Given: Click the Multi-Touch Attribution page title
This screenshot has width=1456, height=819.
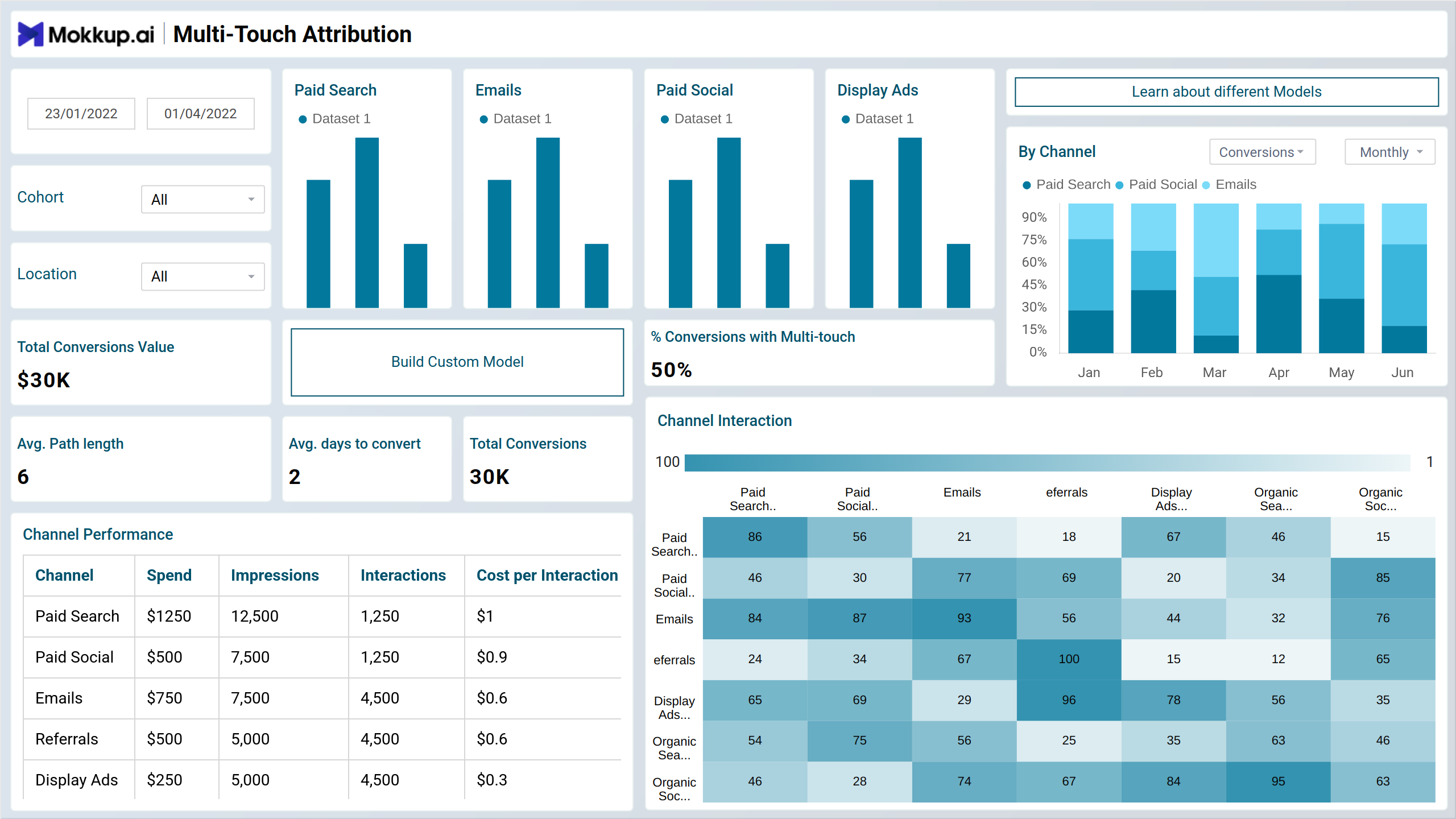Looking at the screenshot, I should point(292,34).
